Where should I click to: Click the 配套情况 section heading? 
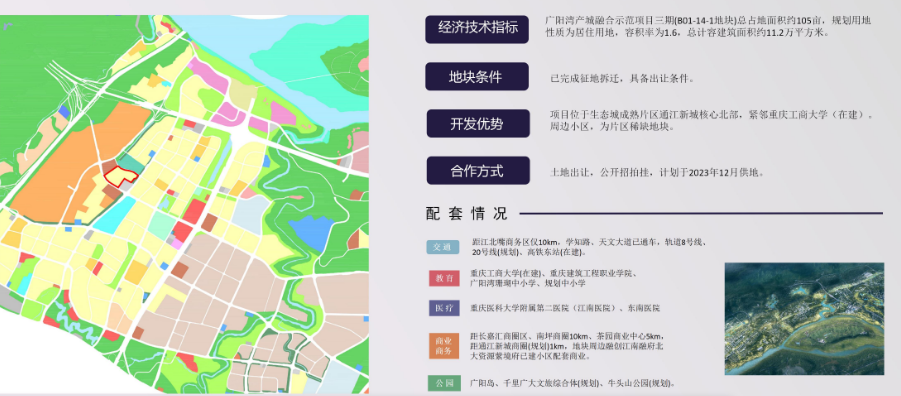click(467, 214)
